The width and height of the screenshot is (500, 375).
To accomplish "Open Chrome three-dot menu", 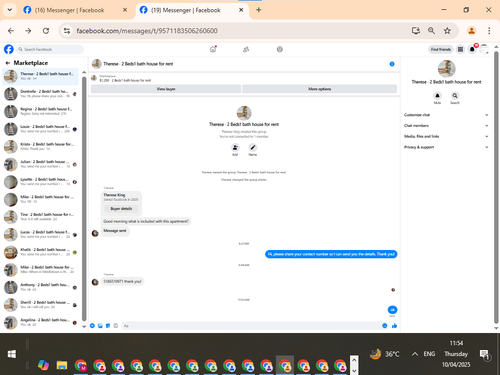I will tap(489, 31).
